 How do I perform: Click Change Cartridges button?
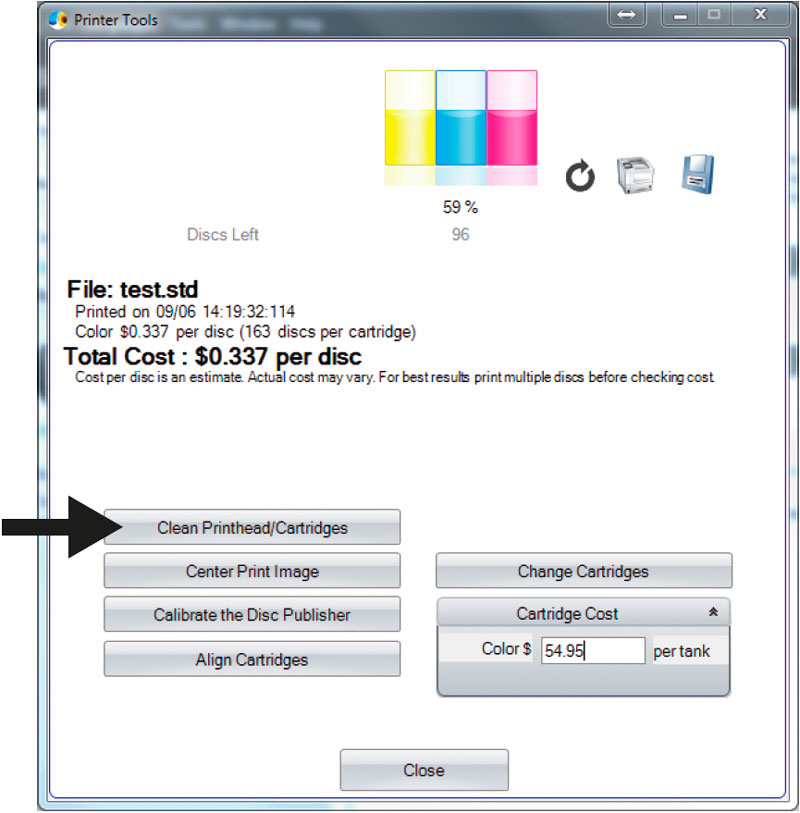pyautogui.click(x=584, y=571)
